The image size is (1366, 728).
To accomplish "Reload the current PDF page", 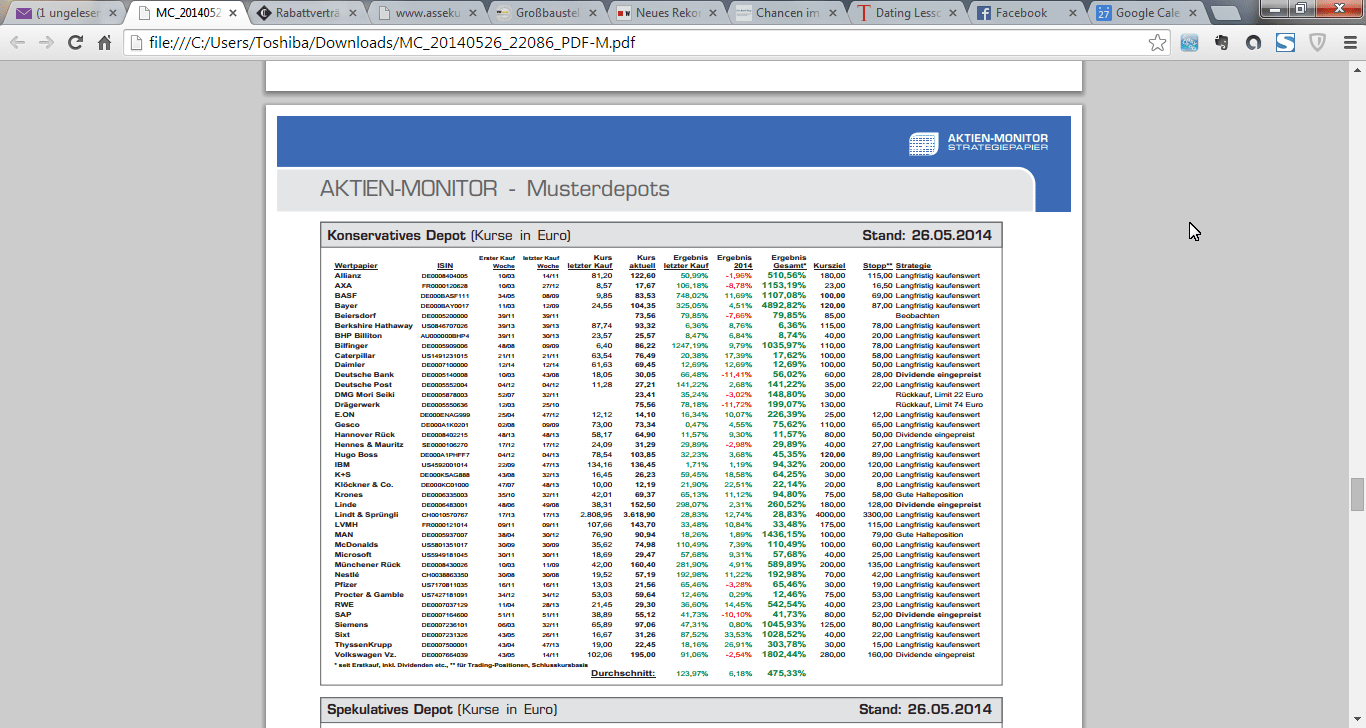I will 75,43.
